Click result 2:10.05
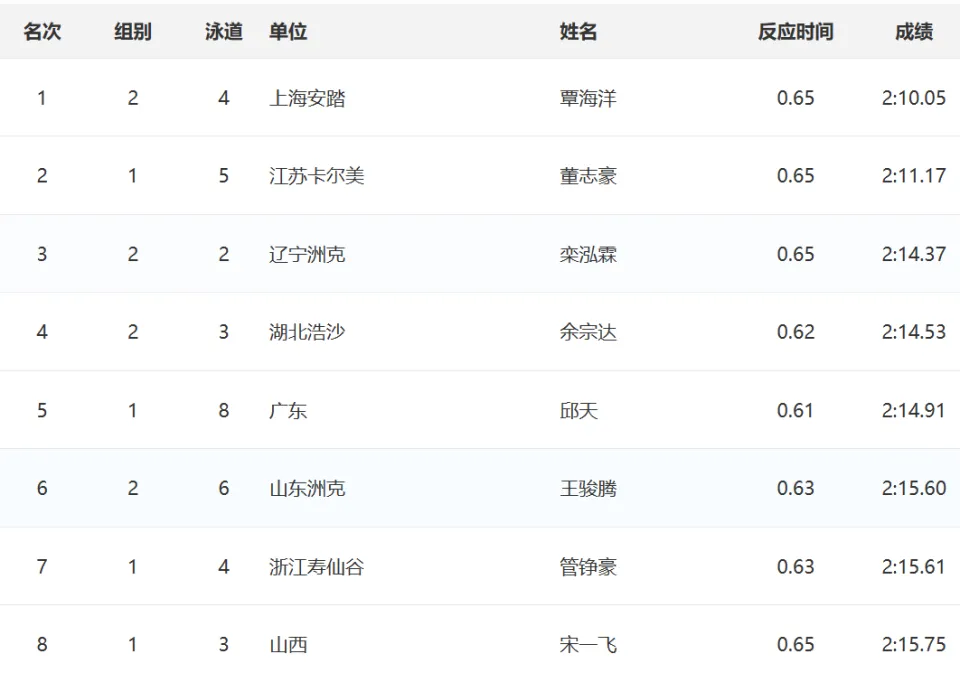The image size is (960, 682). (913, 98)
